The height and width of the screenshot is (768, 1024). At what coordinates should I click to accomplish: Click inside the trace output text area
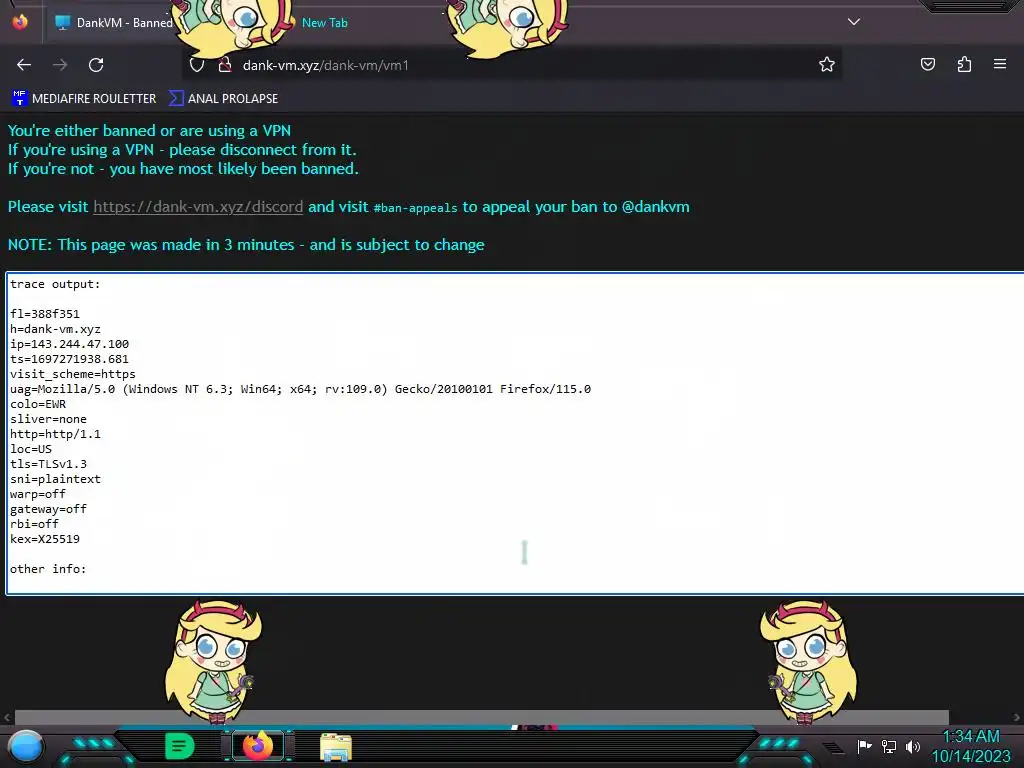tap(515, 434)
